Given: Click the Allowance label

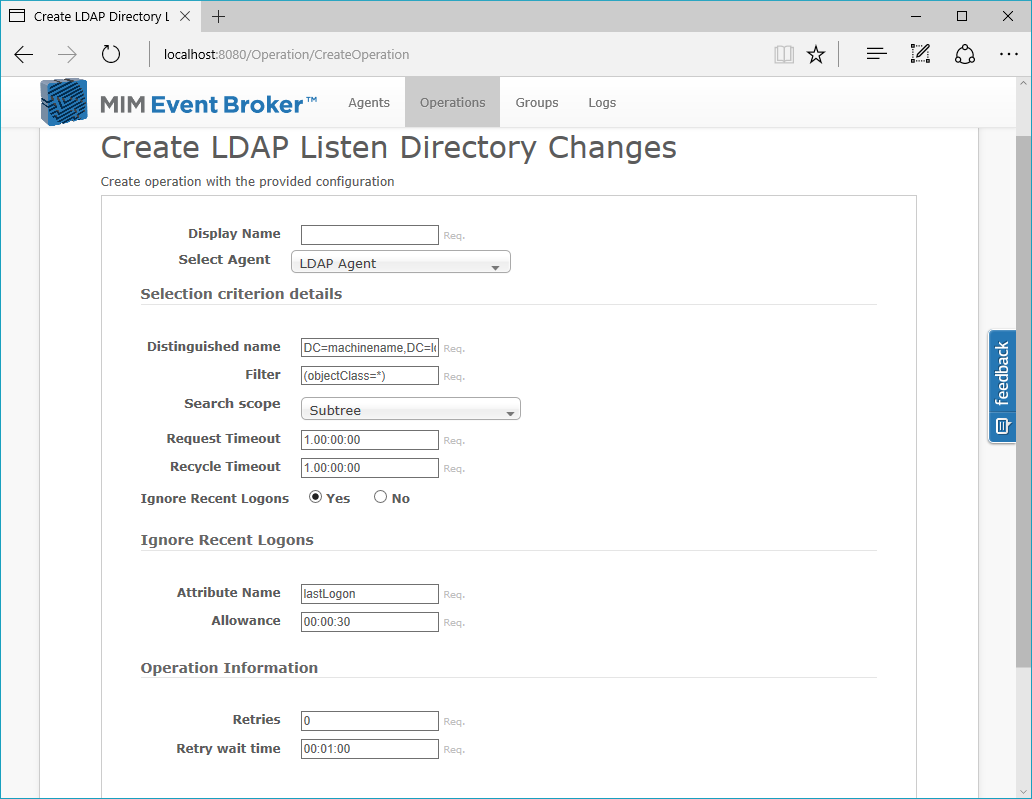Looking at the screenshot, I should pyautogui.click(x=246, y=621).
